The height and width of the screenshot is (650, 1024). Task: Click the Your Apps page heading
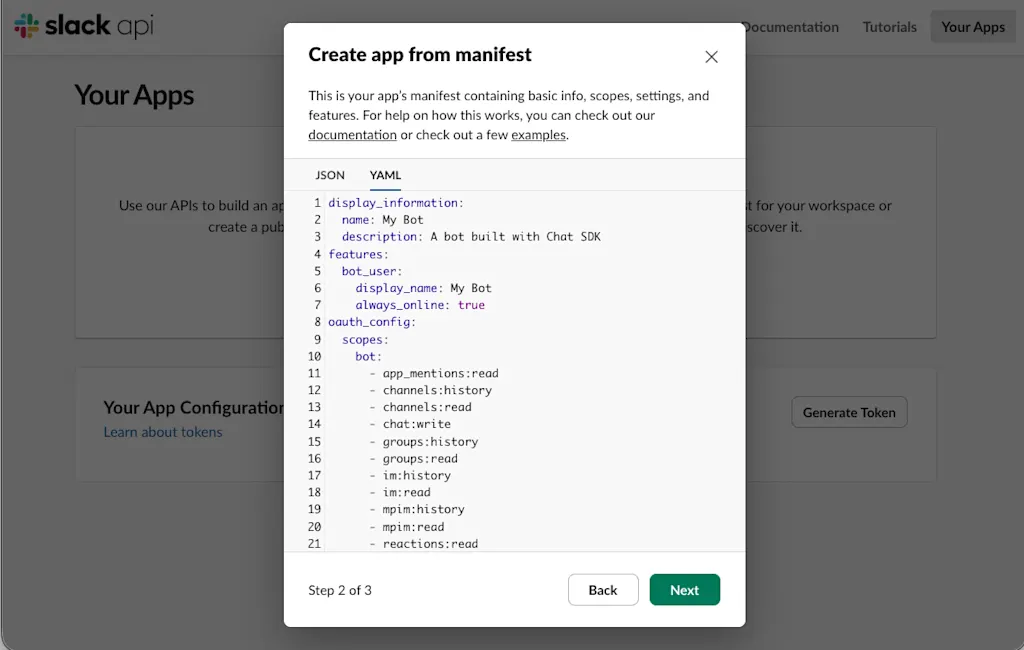pos(134,95)
